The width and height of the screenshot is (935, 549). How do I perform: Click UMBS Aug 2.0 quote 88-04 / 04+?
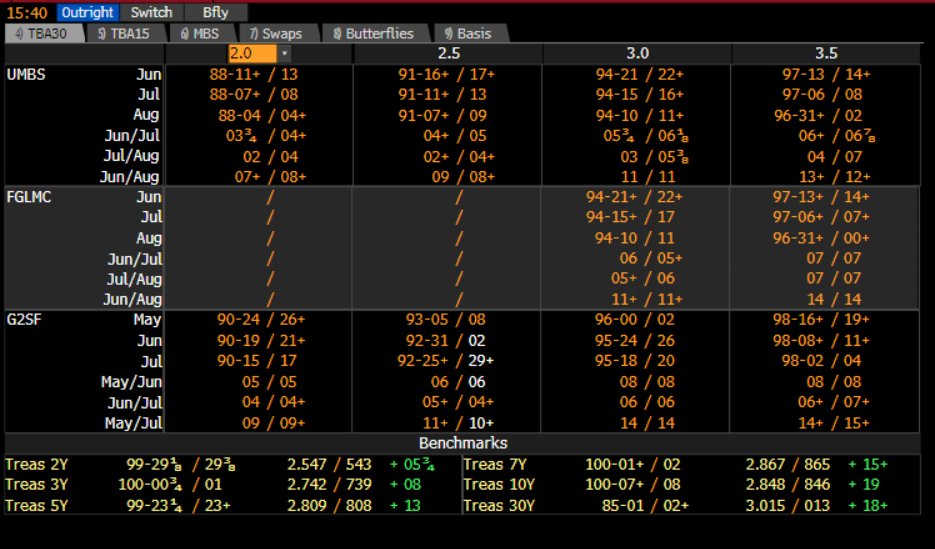point(262,115)
